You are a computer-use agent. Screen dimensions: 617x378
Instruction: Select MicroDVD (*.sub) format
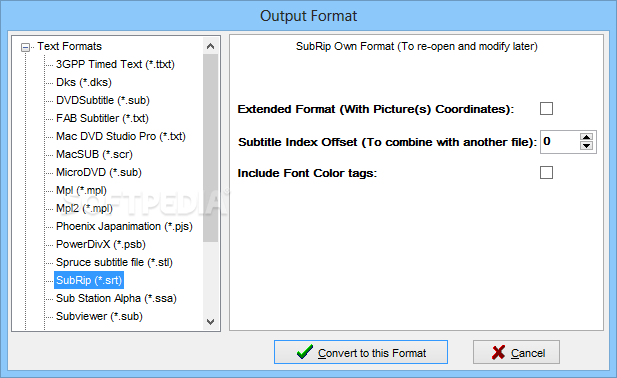coord(99,172)
